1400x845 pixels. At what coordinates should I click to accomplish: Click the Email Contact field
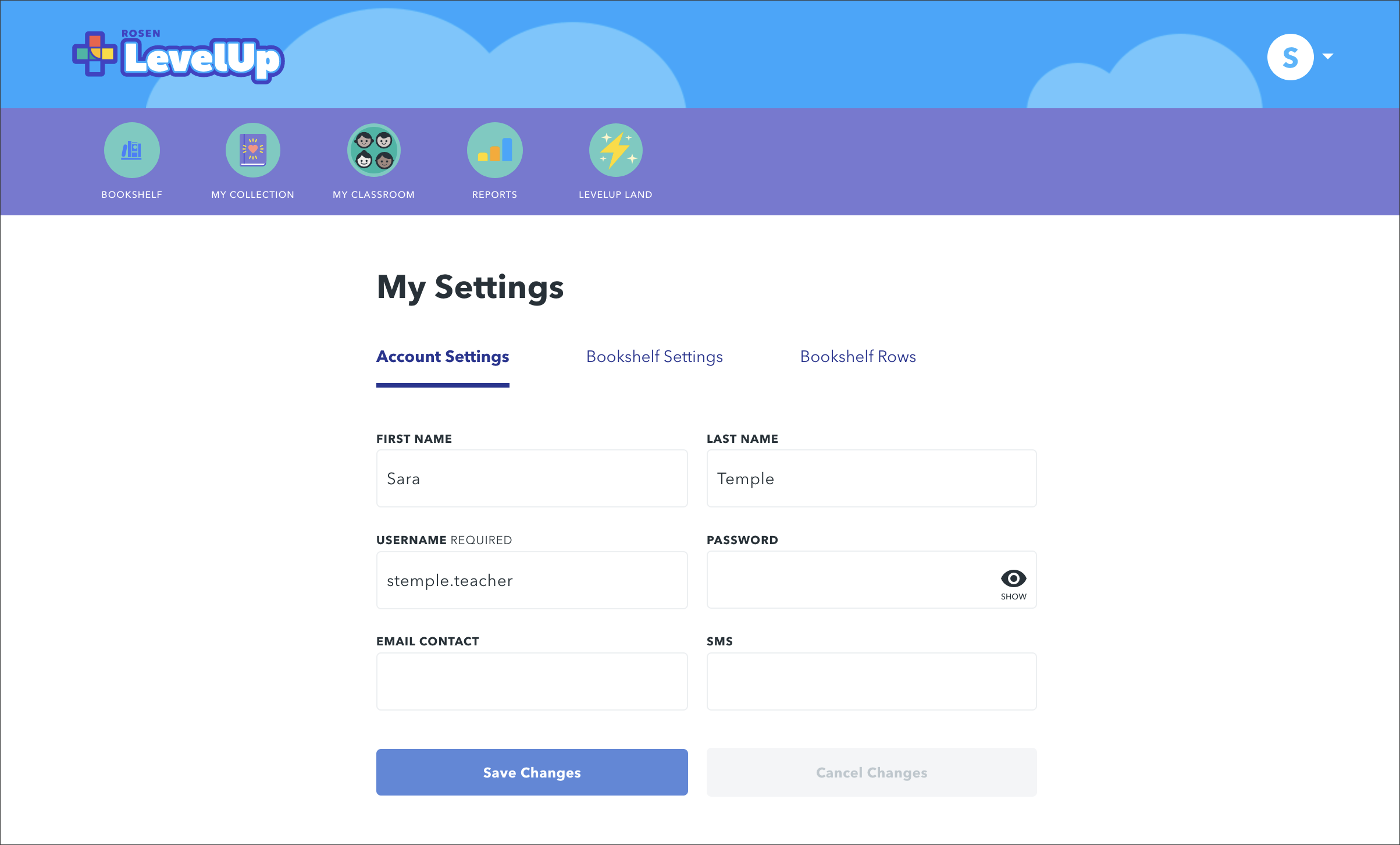[x=531, y=681]
